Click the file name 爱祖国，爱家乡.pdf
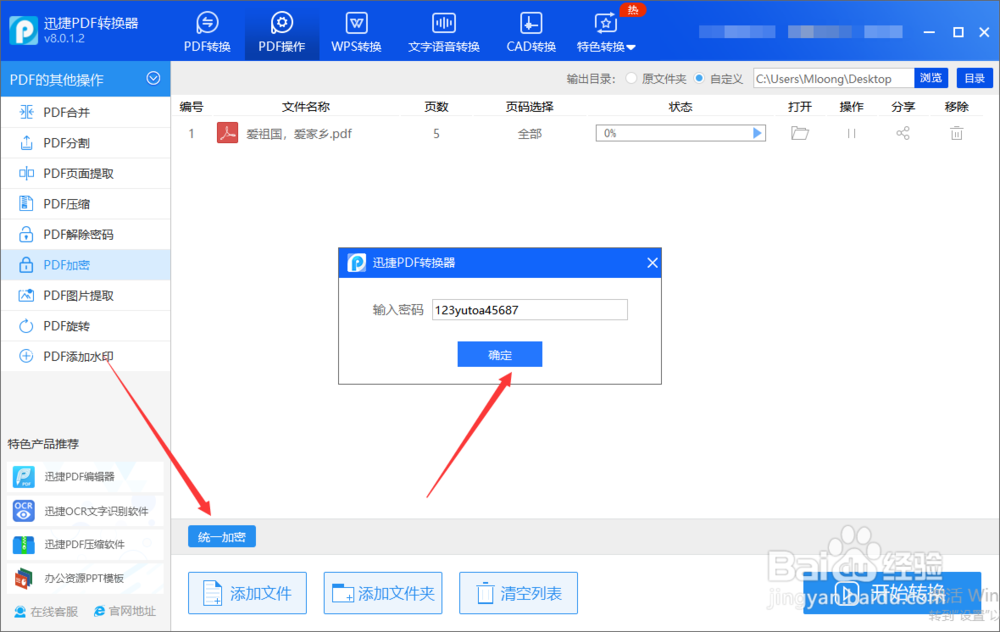Screen dimensions: 1000x632 pyautogui.click(x=299, y=134)
